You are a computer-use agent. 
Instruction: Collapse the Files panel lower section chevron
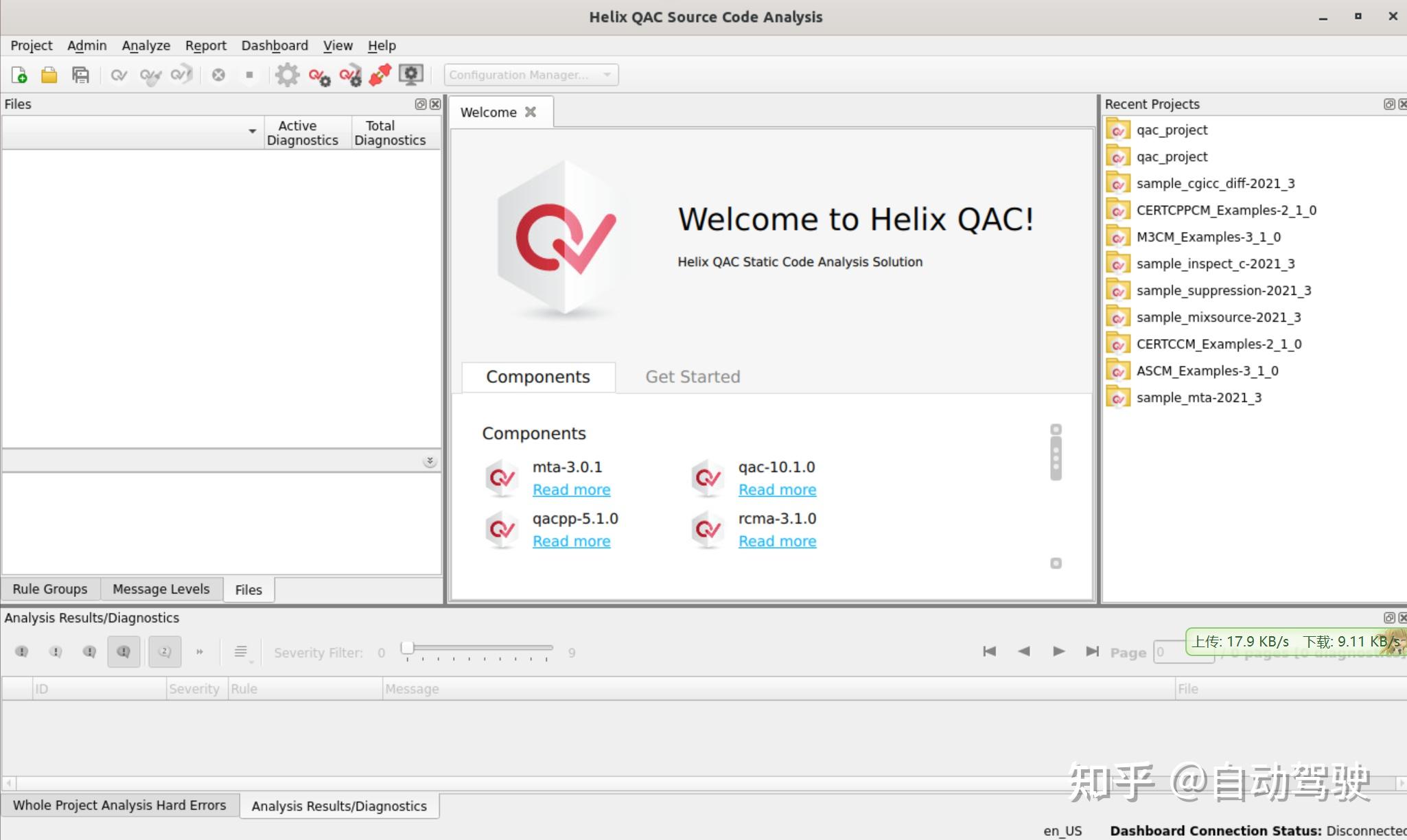click(430, 460)
